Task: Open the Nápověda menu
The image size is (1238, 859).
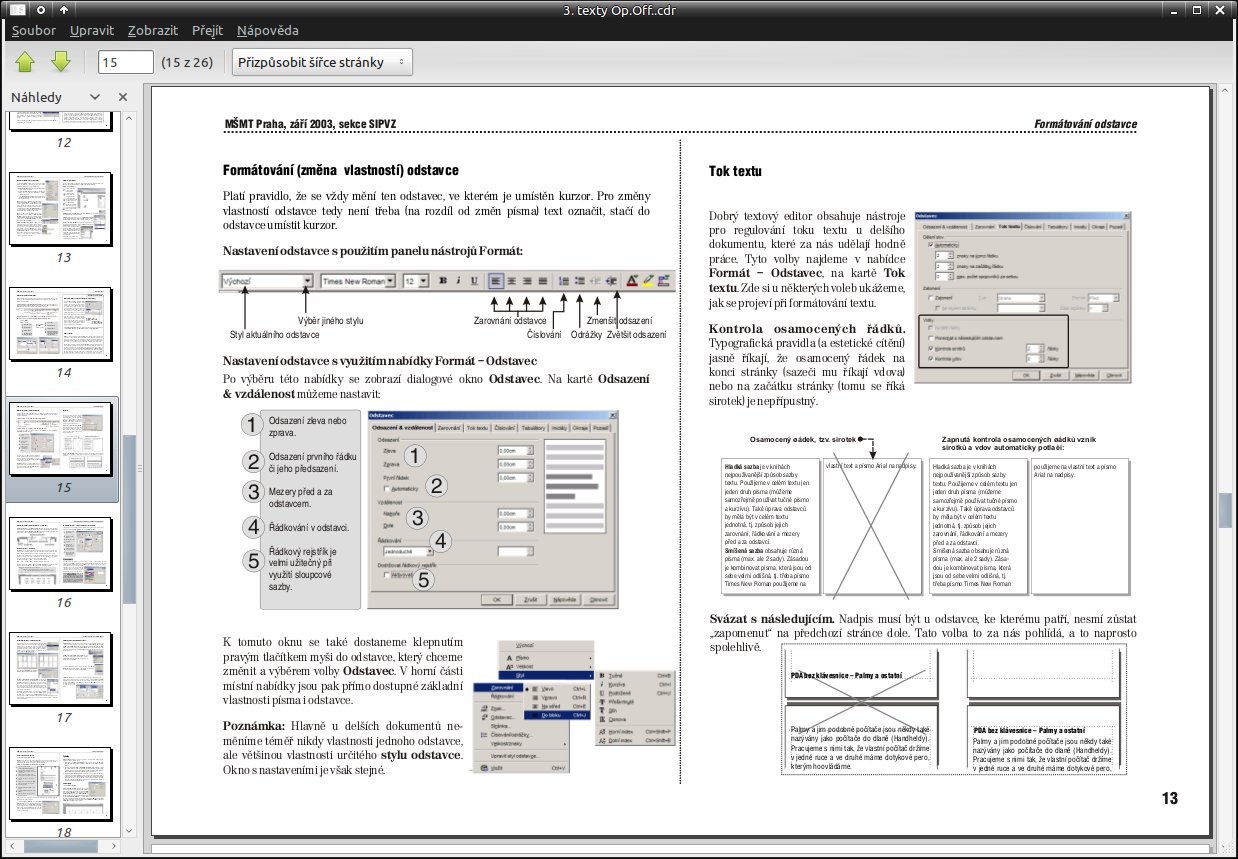Action: coord(266,30)
